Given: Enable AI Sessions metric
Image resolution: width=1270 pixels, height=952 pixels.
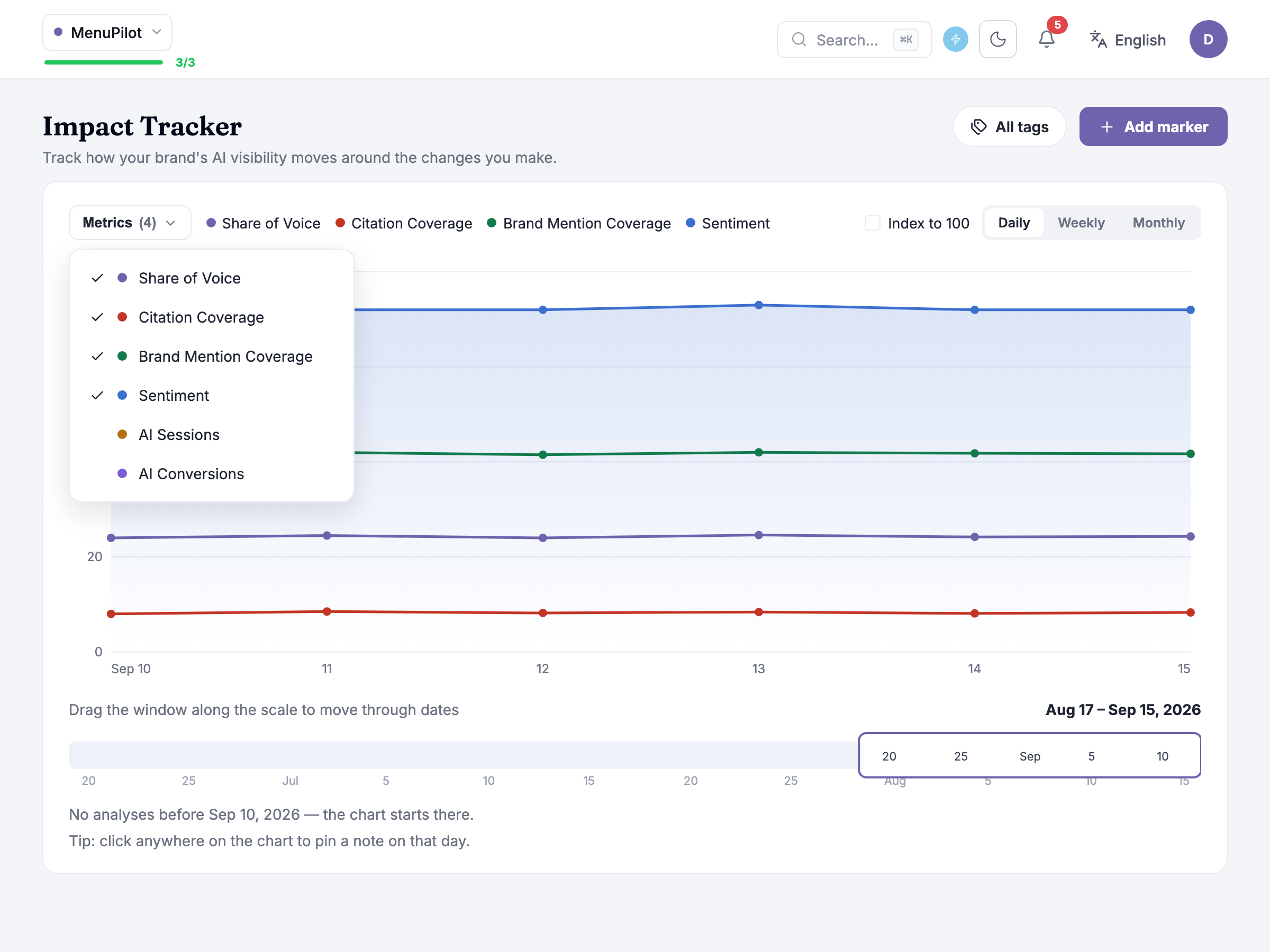Looking at the screenshot, I should (x=211, y=434).
